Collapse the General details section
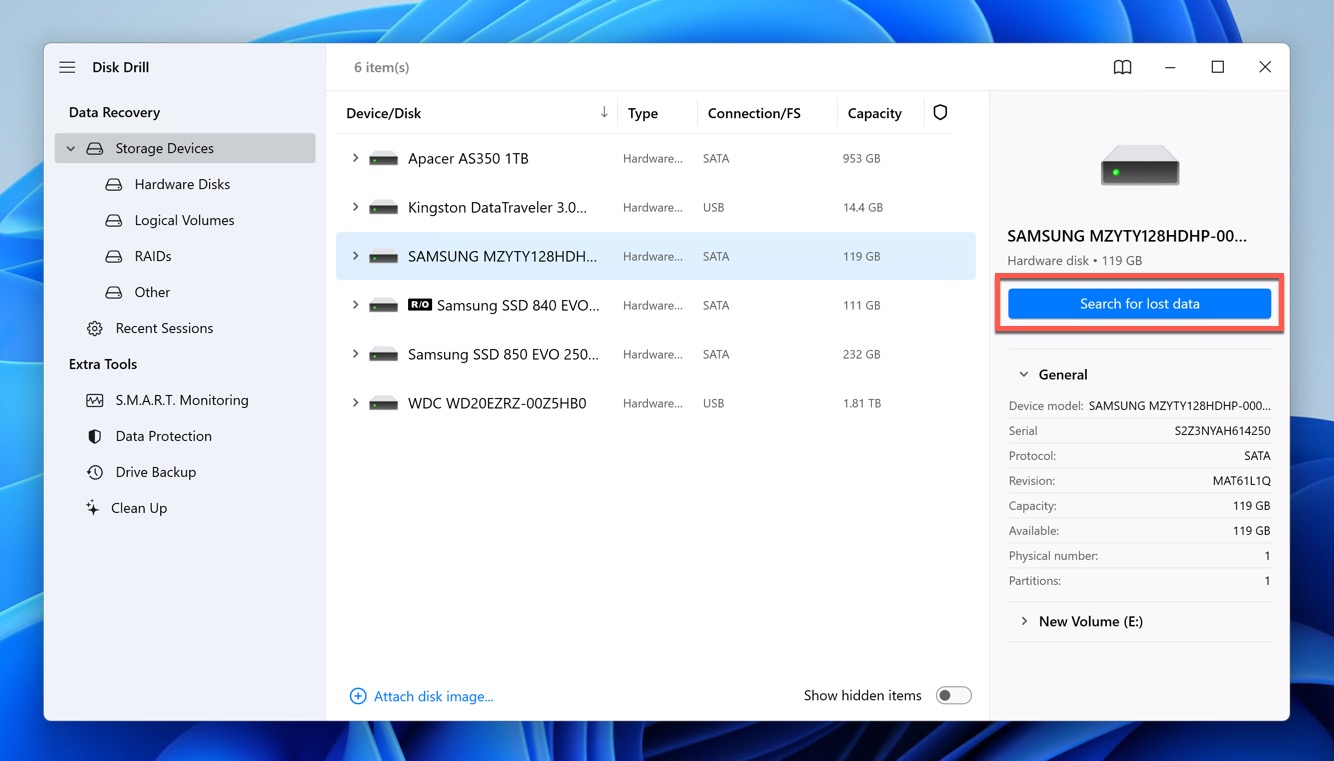Image resolution: width=1334 pixels, height=761 pixels. pyautogui.click(x=1024, y=374)
